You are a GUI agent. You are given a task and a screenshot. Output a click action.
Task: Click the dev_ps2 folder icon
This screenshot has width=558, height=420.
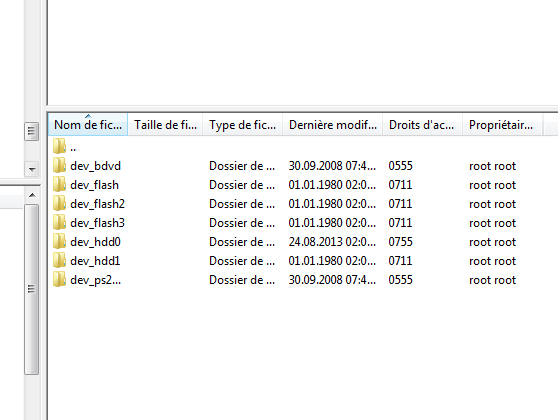pyautogui.click(x=59, y=280)
